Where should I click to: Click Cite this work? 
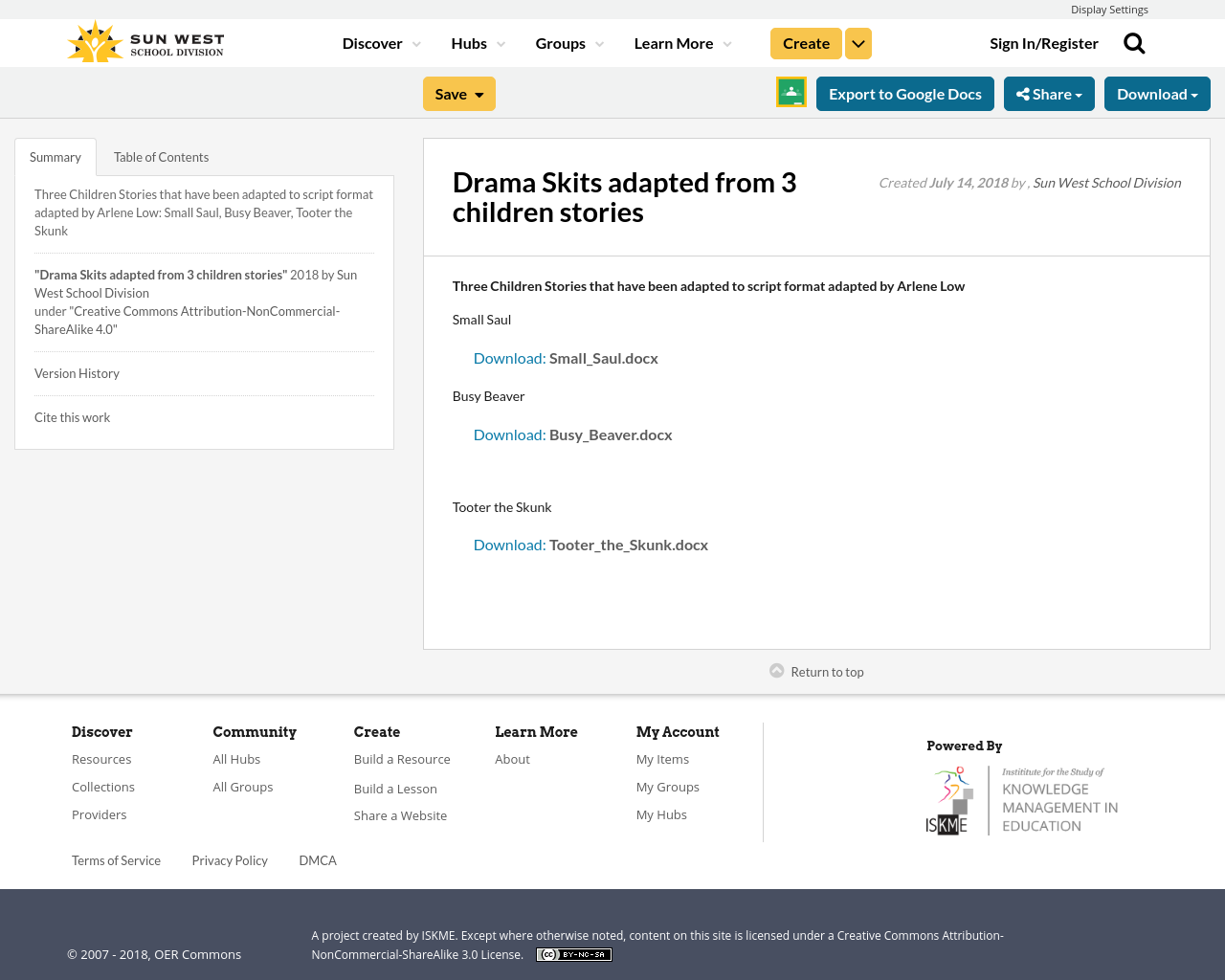click(x=72, y=416)
